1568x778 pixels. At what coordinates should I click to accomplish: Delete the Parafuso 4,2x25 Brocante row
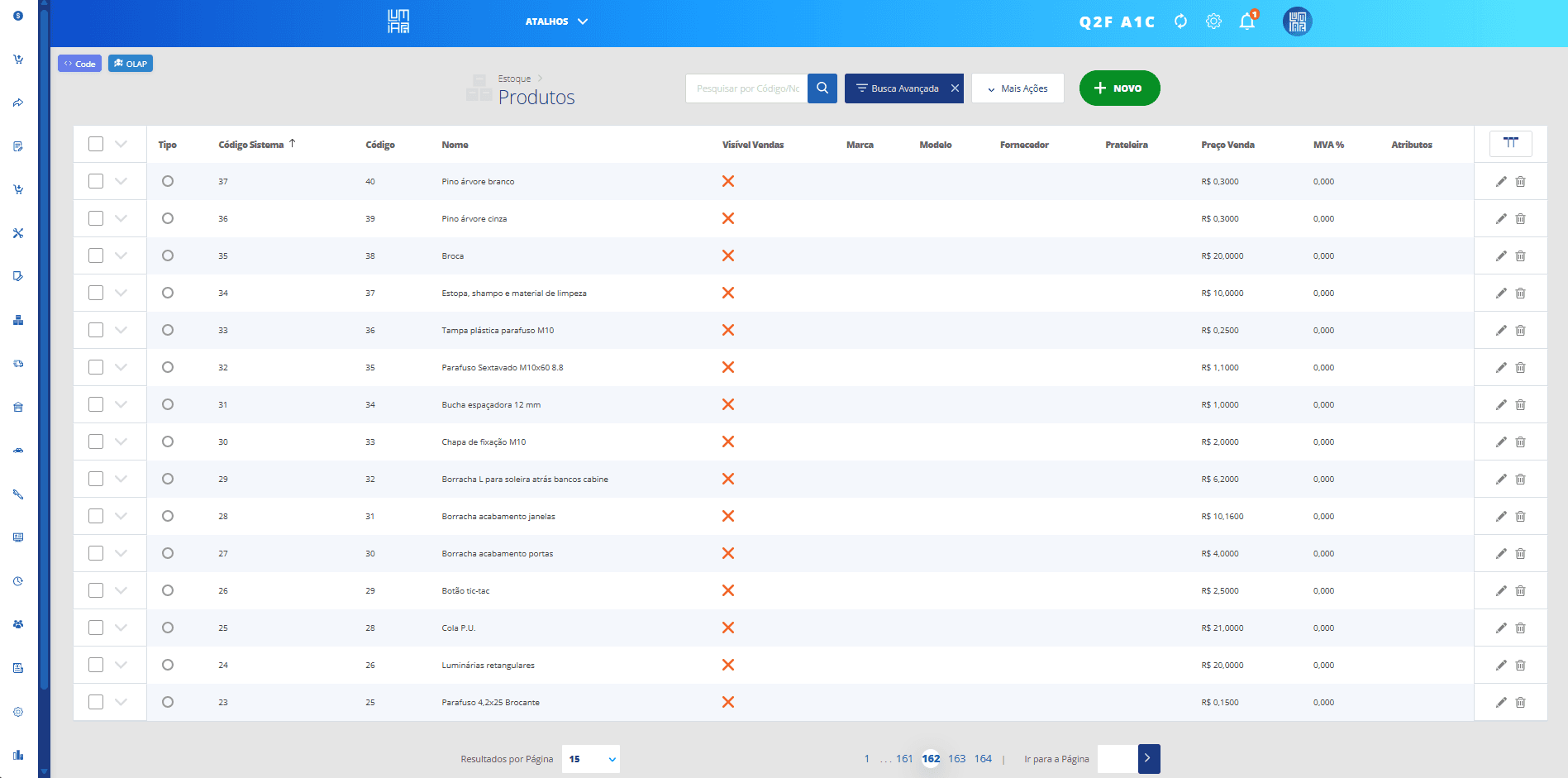click(x=1520, y=703)
